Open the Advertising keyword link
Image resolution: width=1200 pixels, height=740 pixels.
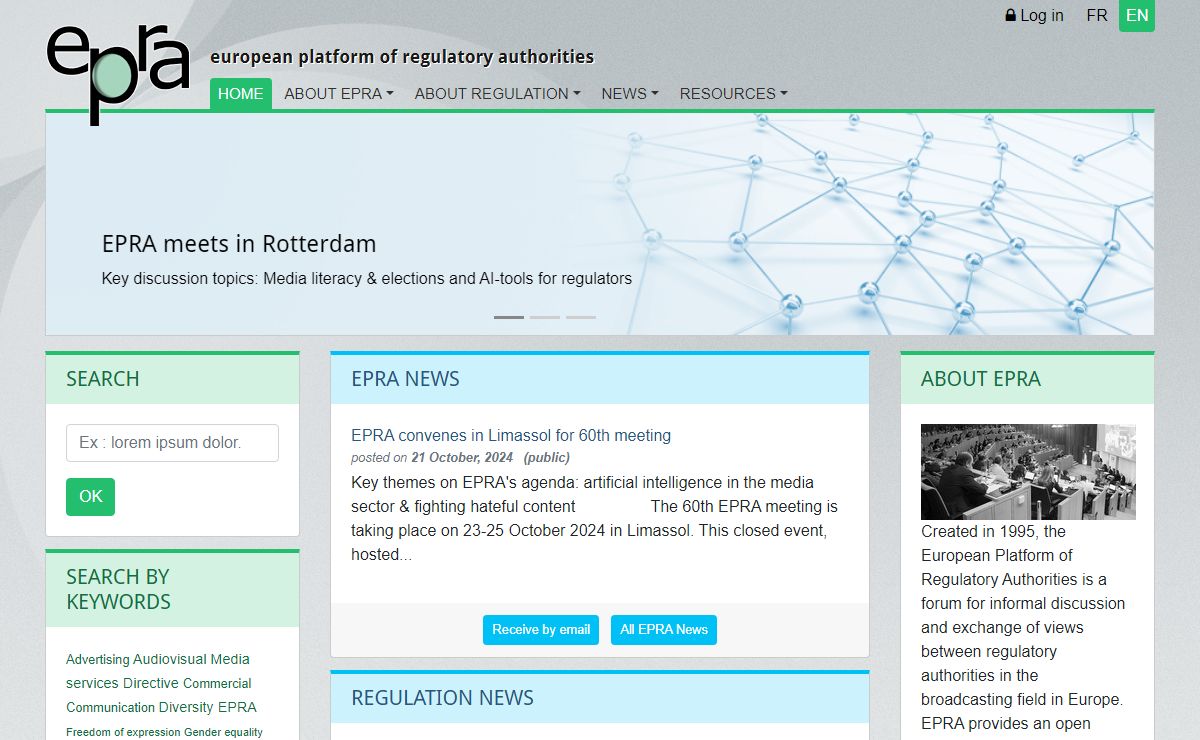98,659
